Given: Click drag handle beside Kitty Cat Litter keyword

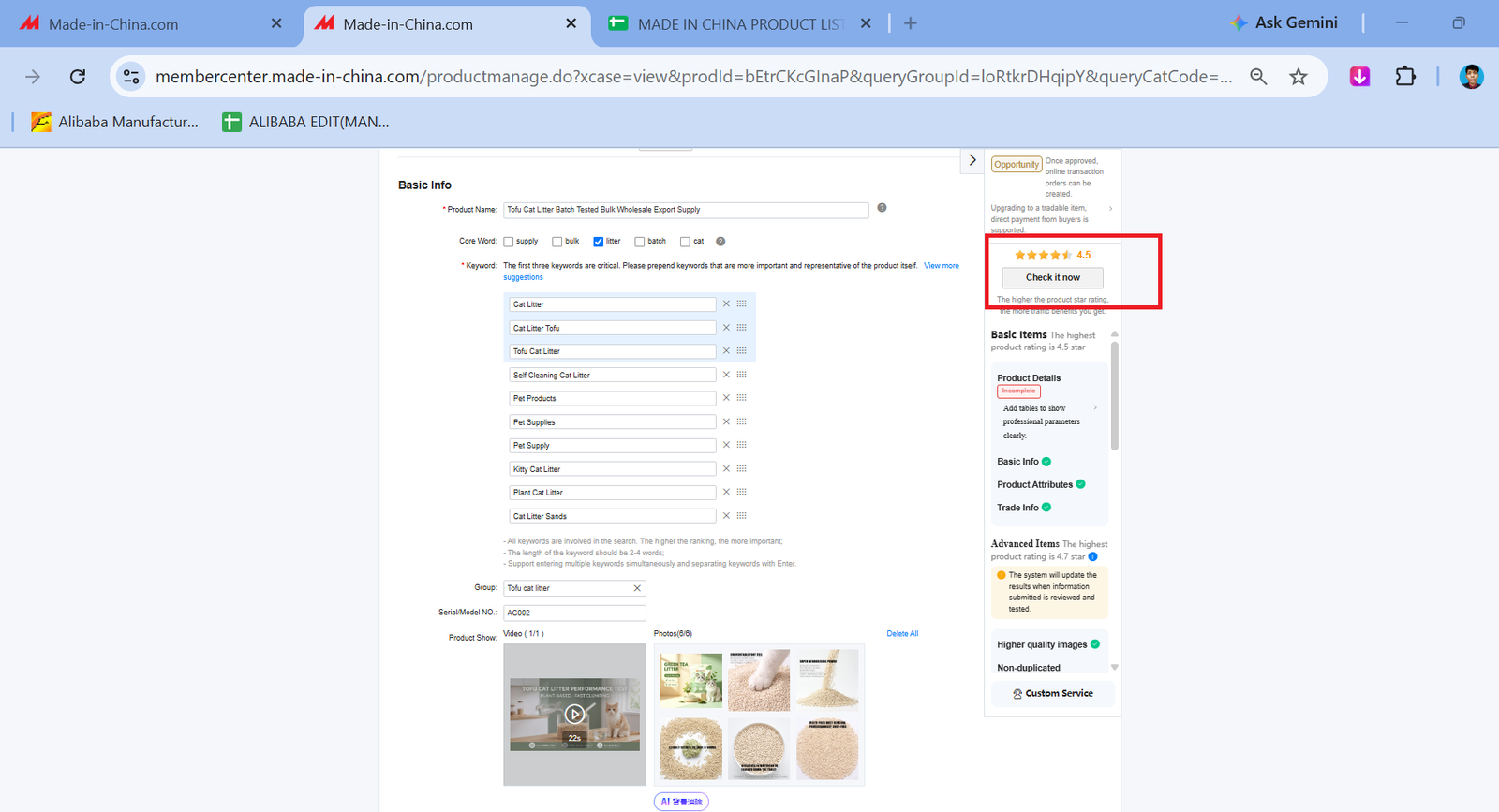Looking at the screenshot, I should point(742,469).
